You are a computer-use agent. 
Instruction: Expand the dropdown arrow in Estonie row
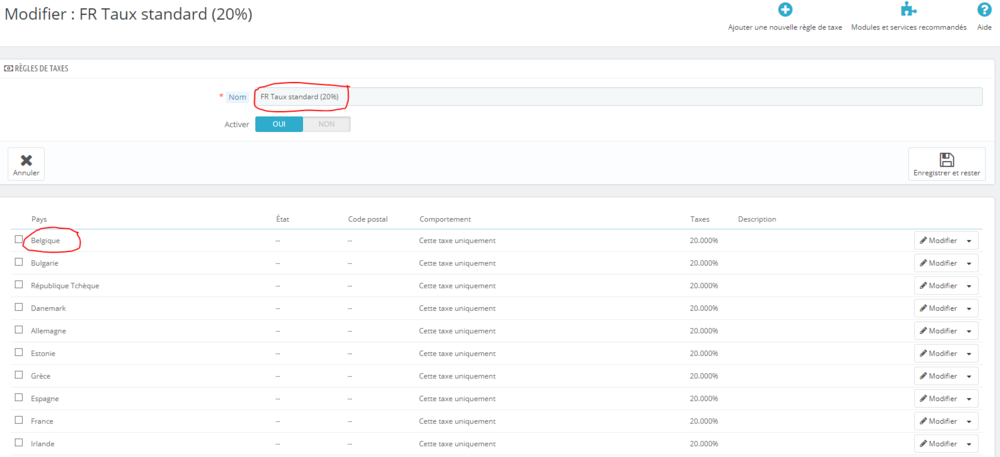(970, 354)
